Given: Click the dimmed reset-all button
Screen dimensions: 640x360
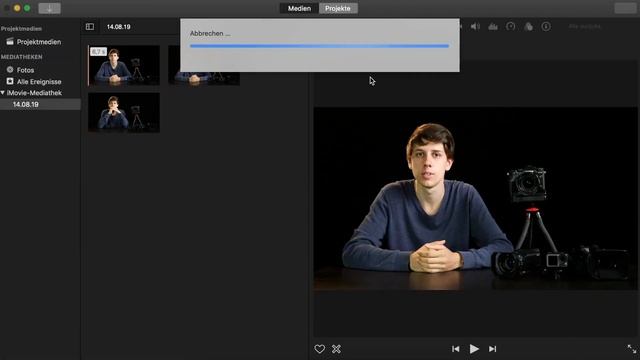Looking at the screenshot, I should [585, 27].
